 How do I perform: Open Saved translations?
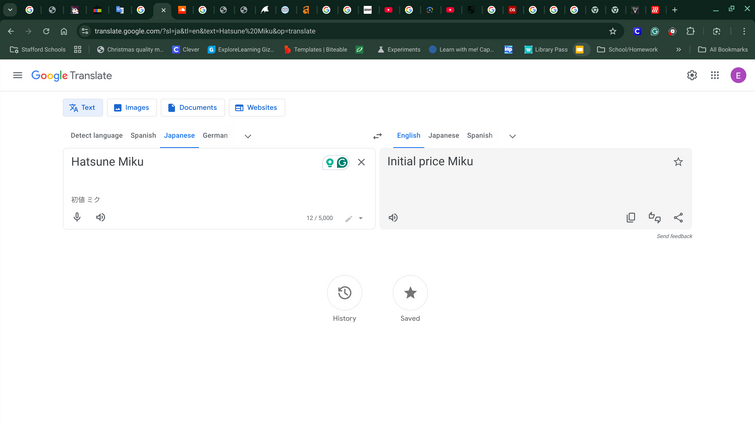click(x=410, y=293)
